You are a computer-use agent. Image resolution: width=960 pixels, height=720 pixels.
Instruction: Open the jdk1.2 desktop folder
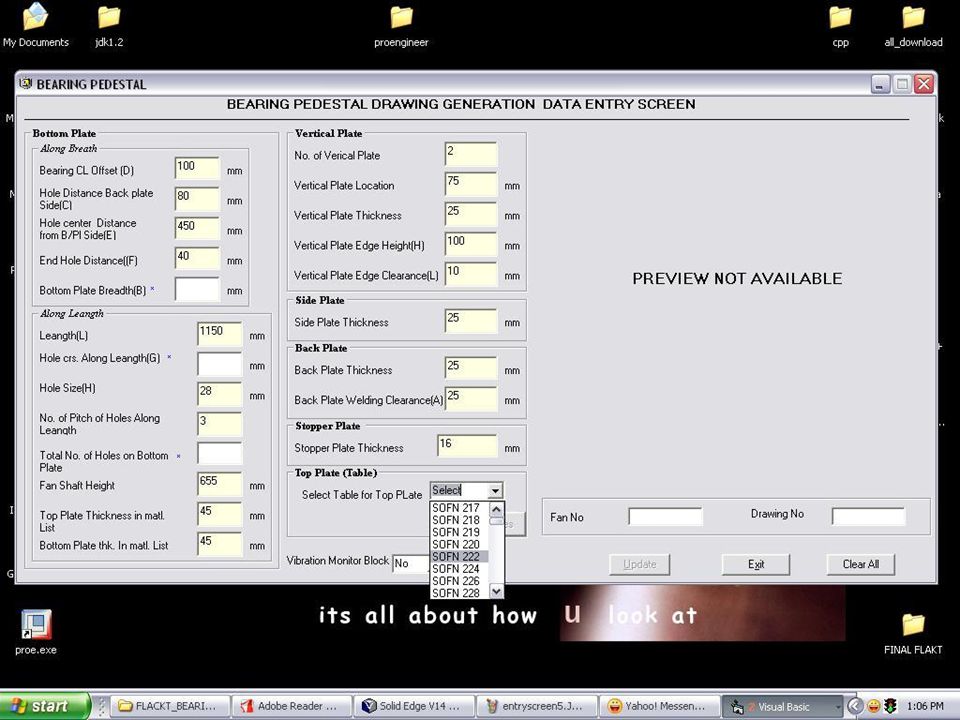click(109, 24)
